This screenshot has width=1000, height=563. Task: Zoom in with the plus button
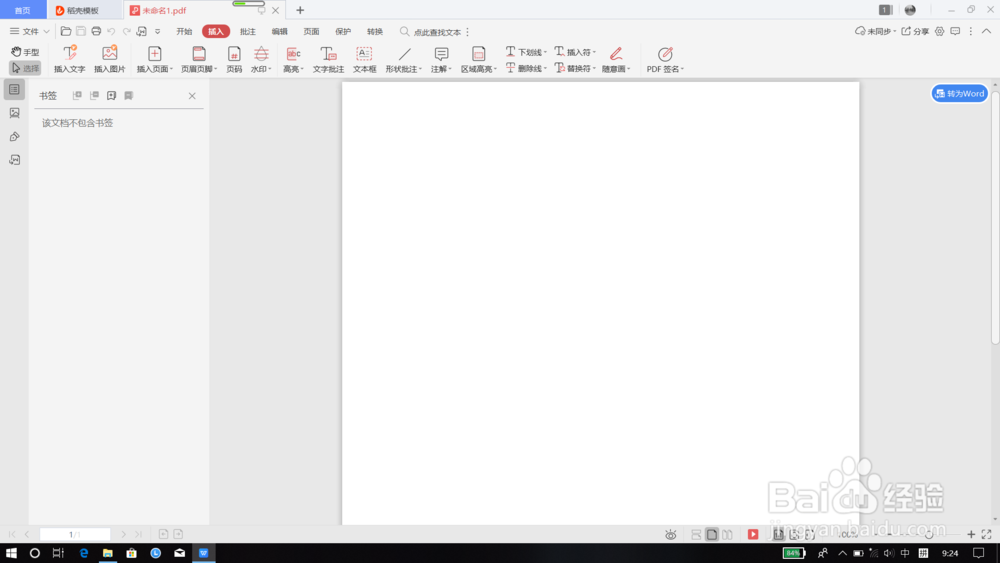(971, 534)
